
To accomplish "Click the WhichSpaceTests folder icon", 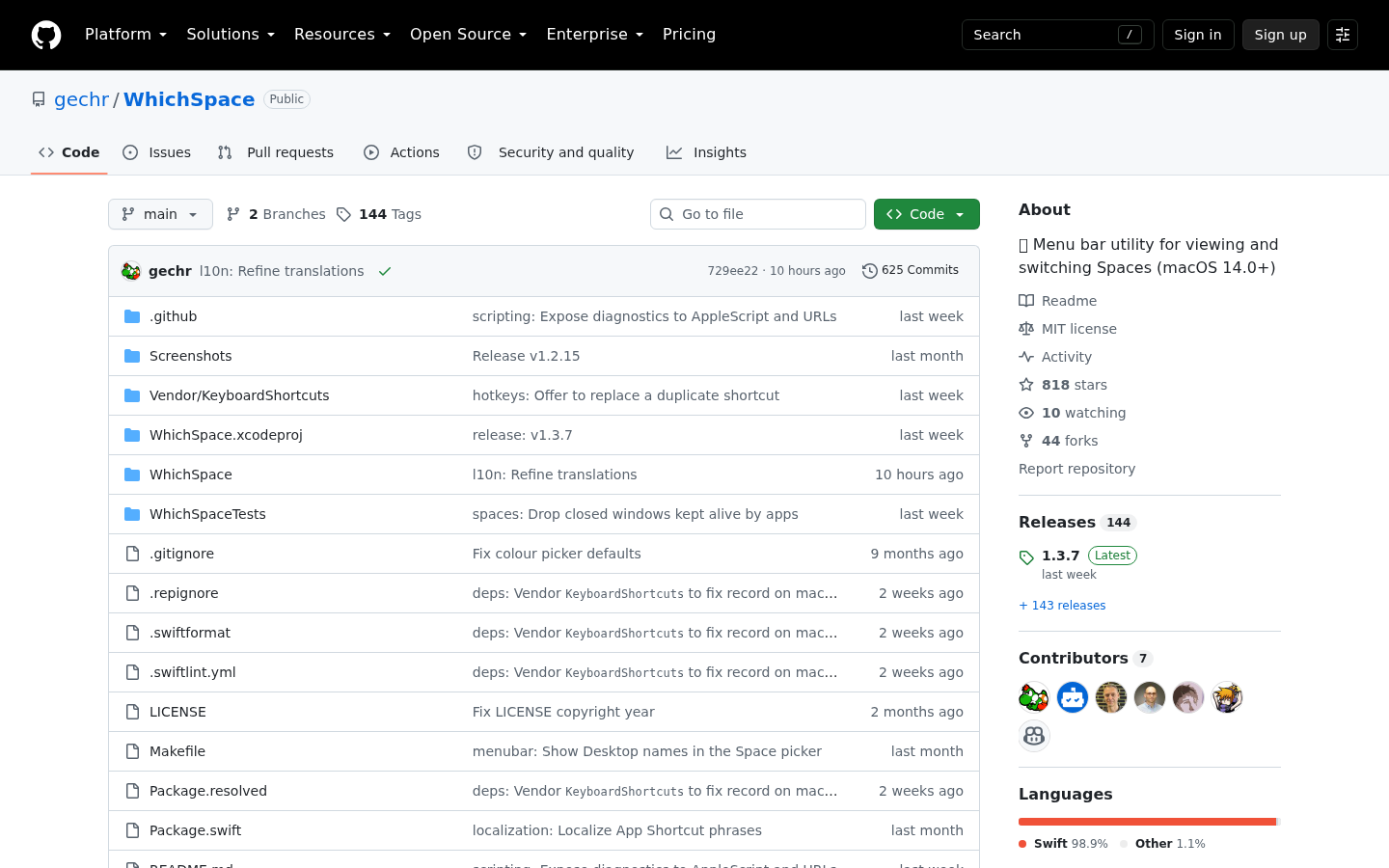I will (x=132, y=514).
